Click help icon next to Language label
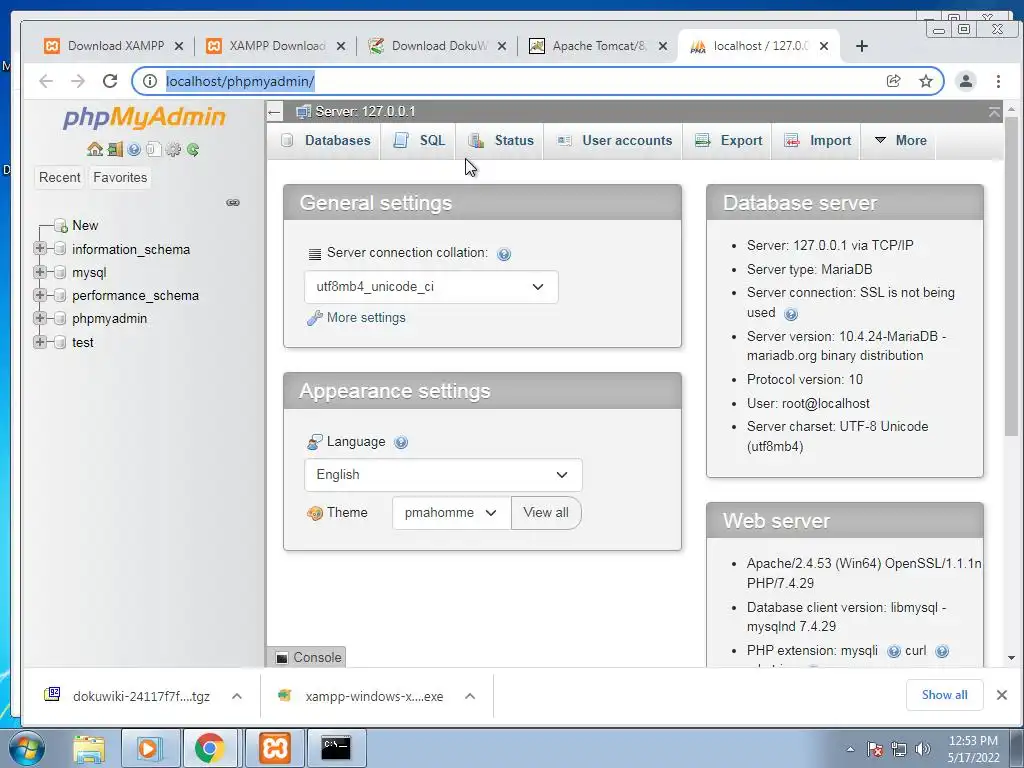Image resolution: width=1024 pixels, height=768 pixels. [x=401, y=442]
